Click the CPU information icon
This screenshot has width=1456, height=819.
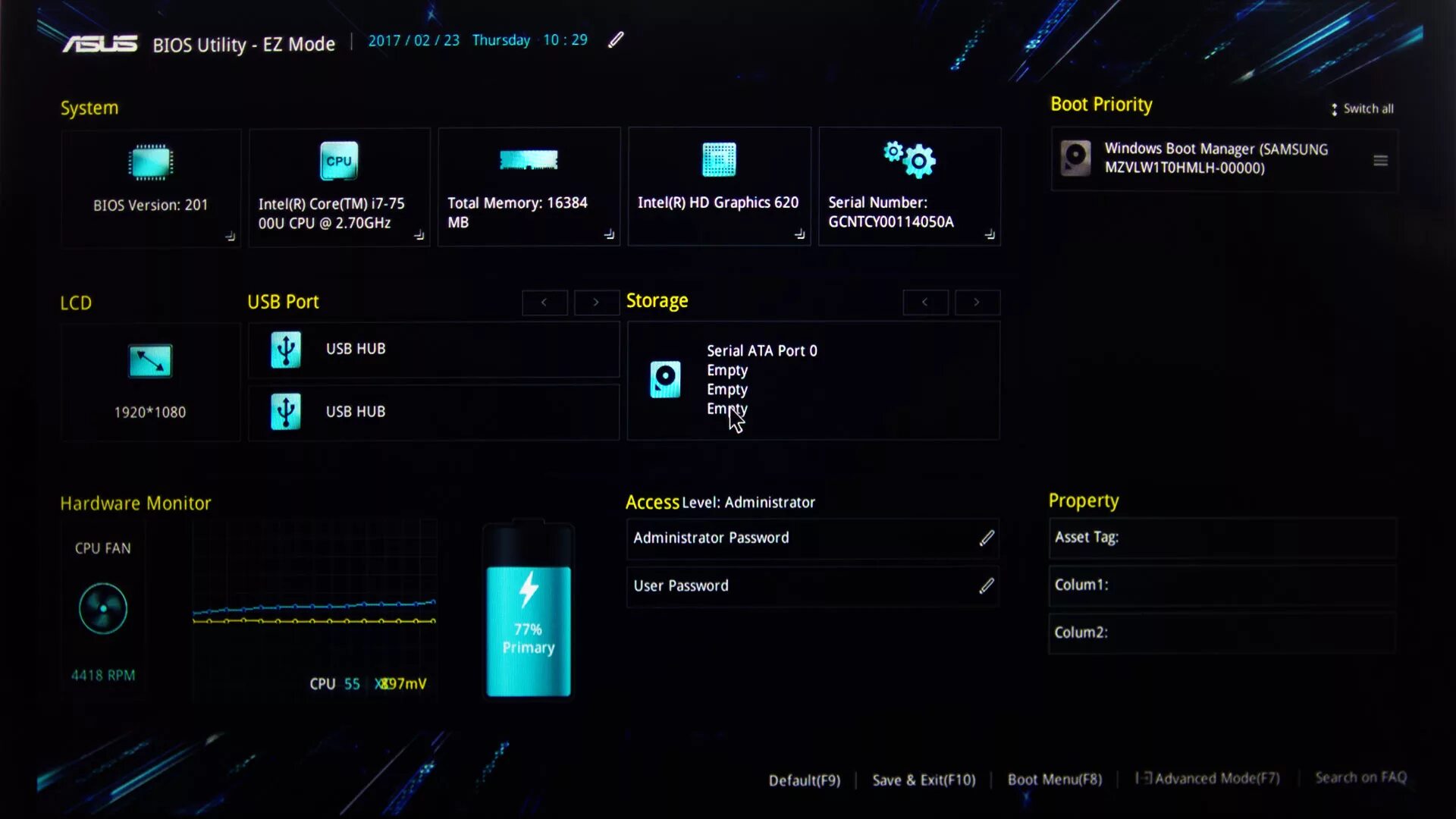[x=339, y=161]
